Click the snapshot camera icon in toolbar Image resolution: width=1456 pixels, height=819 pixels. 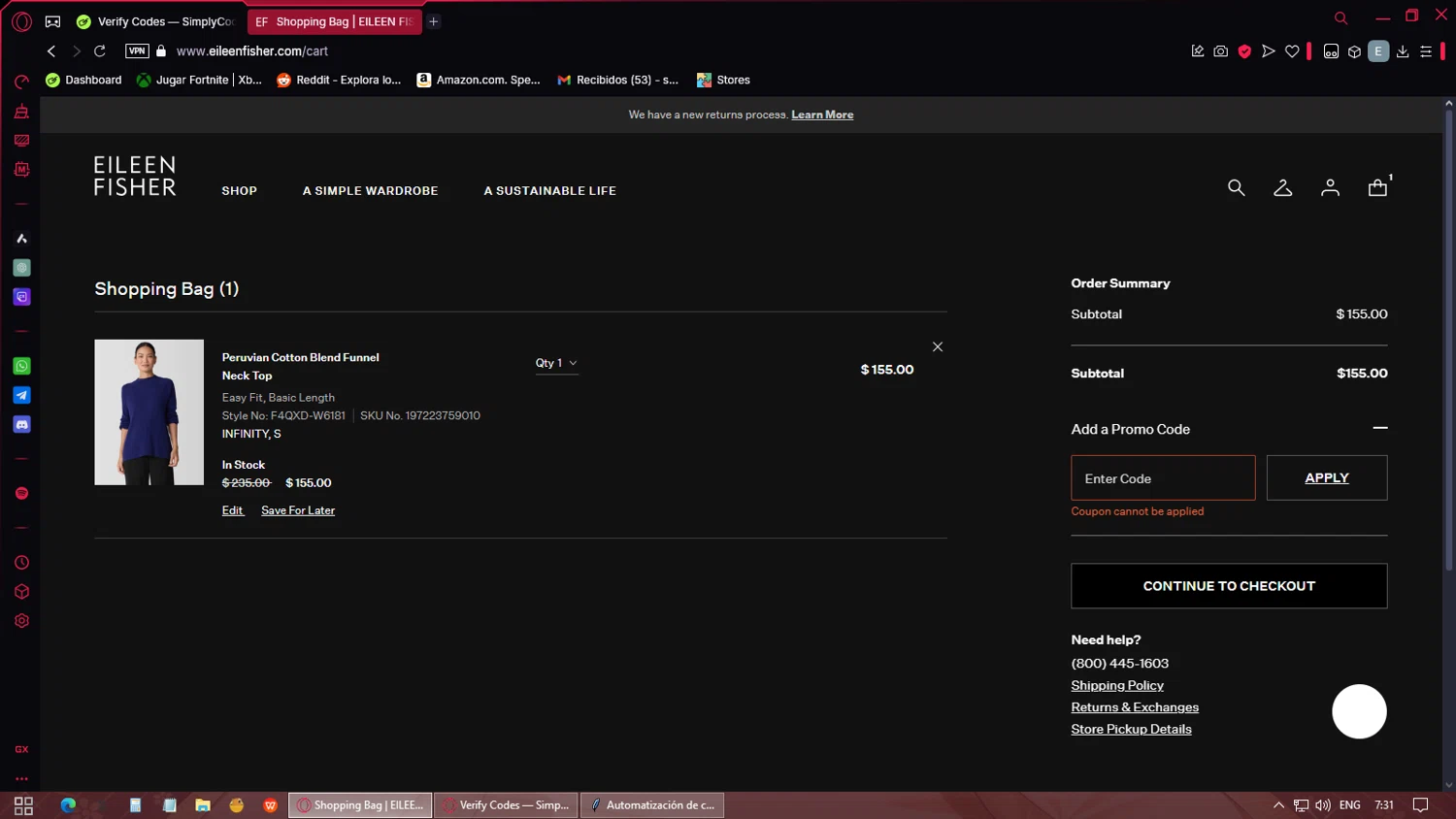coord(1221,51)
